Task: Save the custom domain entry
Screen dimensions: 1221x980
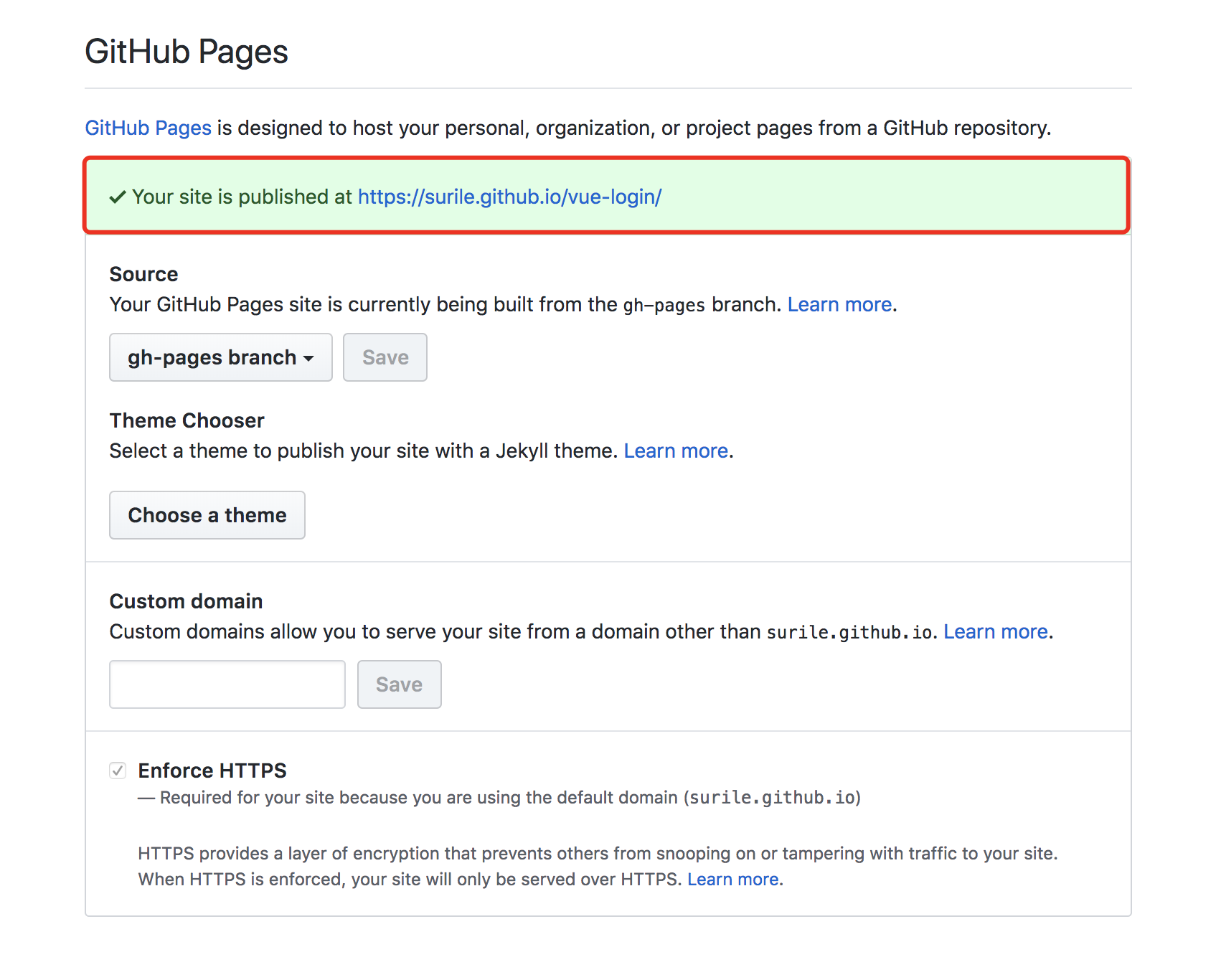Action: click(x=399, y=684)
